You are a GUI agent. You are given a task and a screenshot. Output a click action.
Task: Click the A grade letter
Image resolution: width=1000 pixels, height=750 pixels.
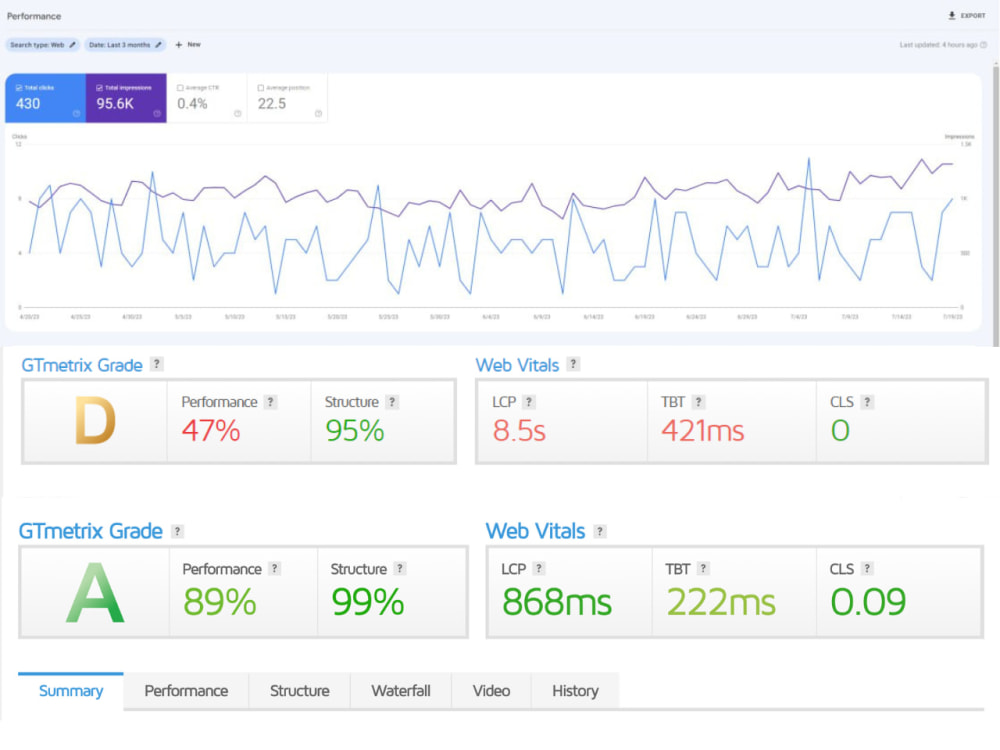95,592
